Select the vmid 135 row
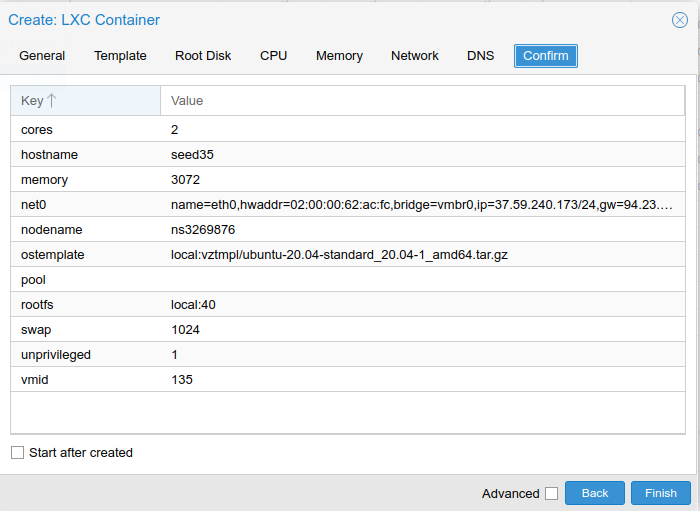Image resolution: width=700 pixels, height=511 pixels. pyautogui.click(x=347, y=380)
